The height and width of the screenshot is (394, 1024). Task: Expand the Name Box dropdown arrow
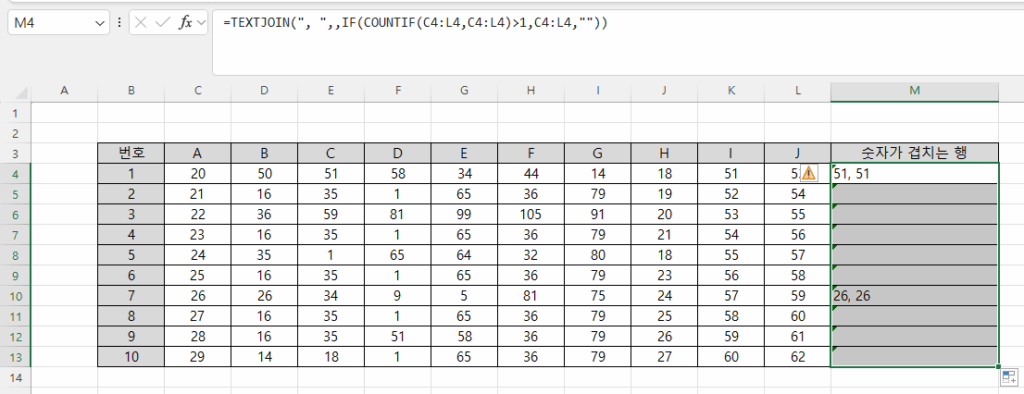pyautogui.click(x=100, y=22)
